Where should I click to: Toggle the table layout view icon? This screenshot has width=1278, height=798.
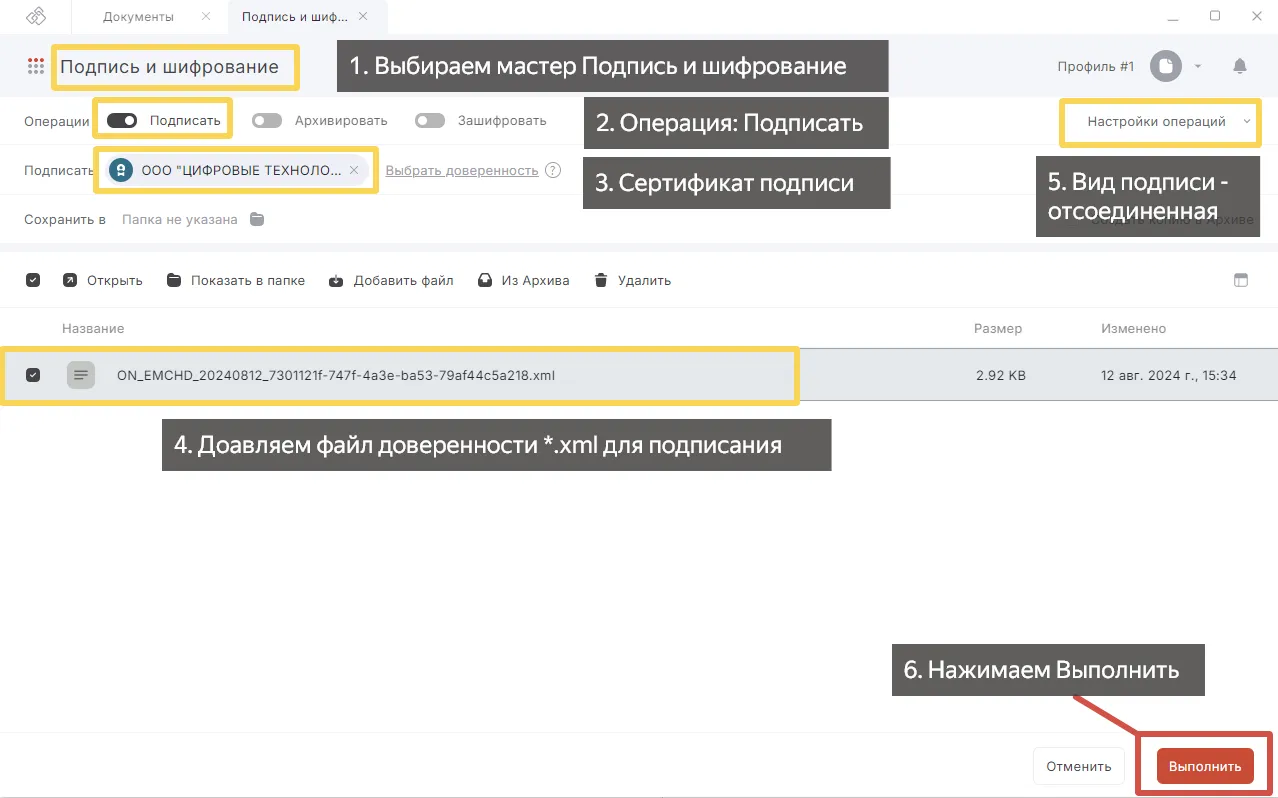coord(1241,280)
